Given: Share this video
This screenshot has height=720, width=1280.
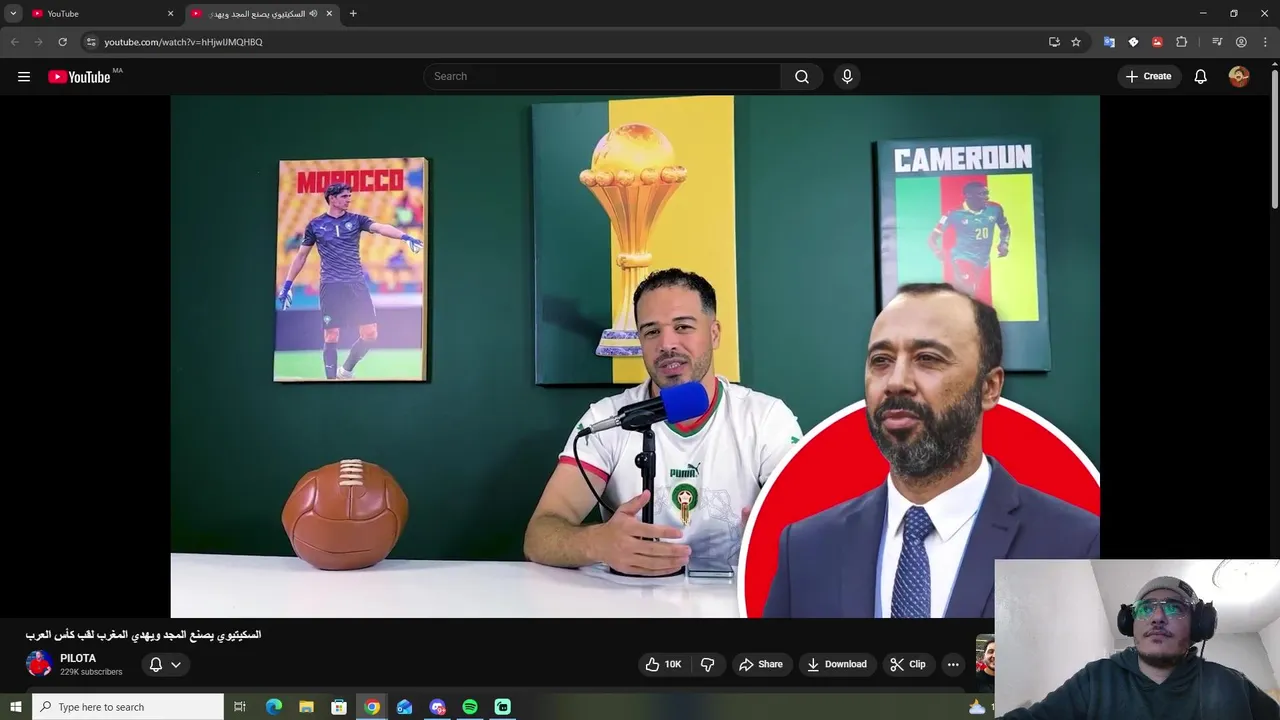Looking at the screenshot, I should click(x=761, y=664).
